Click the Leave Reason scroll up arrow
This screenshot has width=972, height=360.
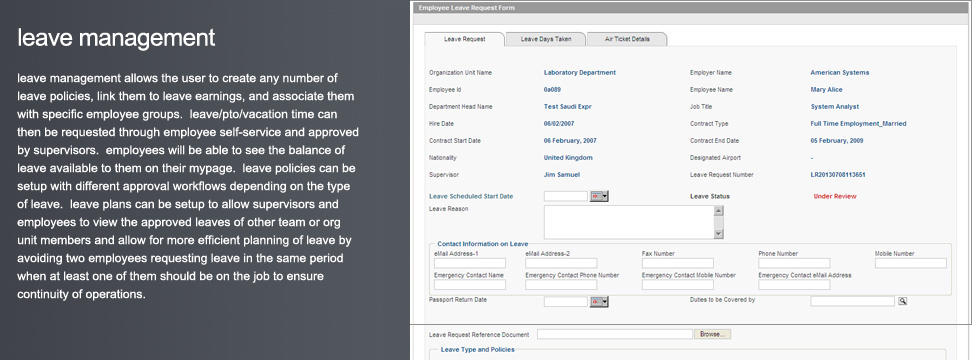(x=718, y=211)
